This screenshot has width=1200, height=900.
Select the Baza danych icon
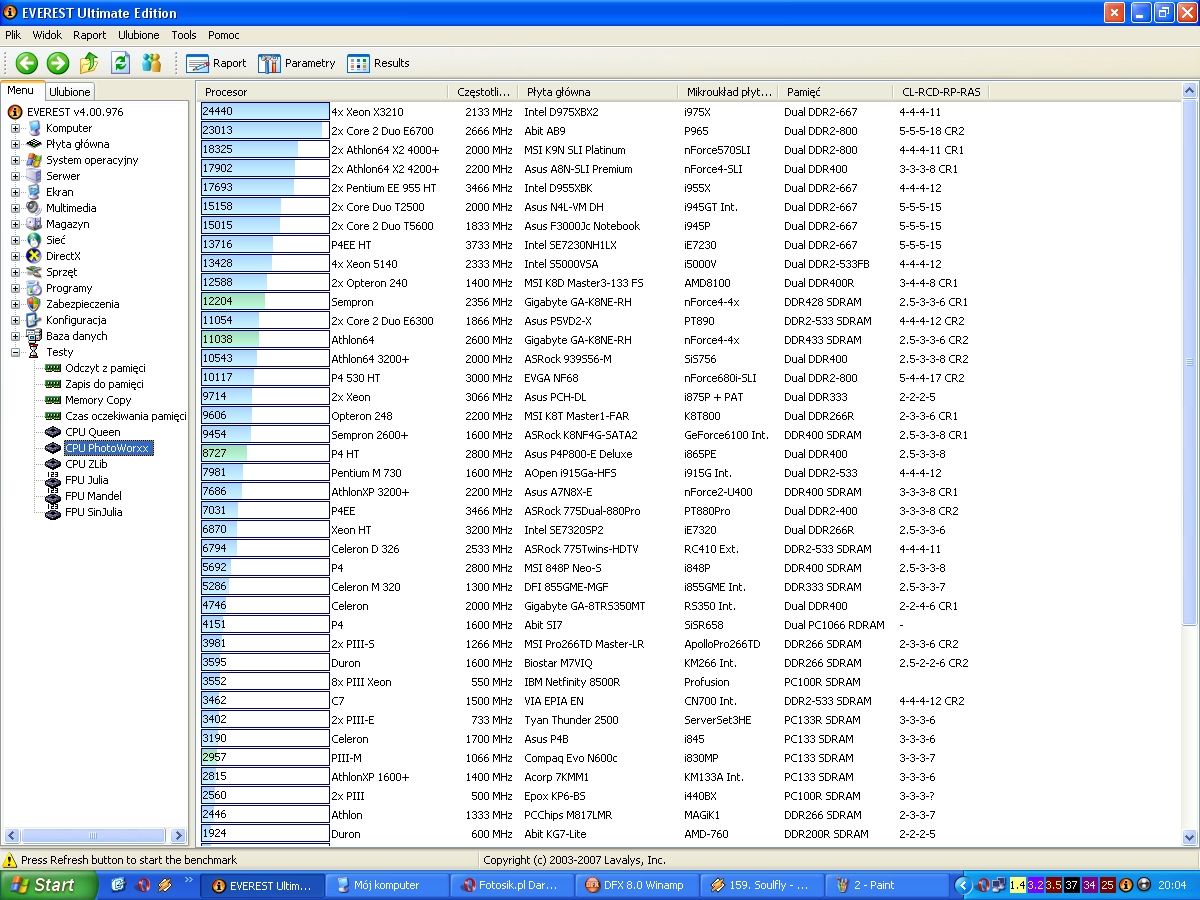tap(35, 336)
